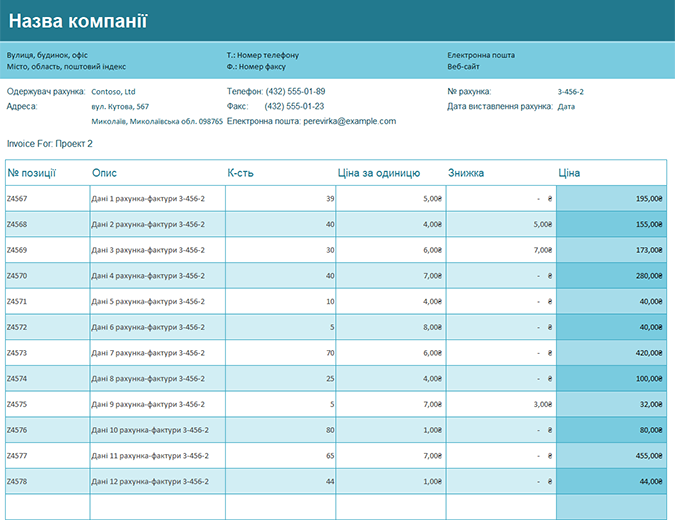
Task: Select item number cell Z4567
Action: point(47,198)
